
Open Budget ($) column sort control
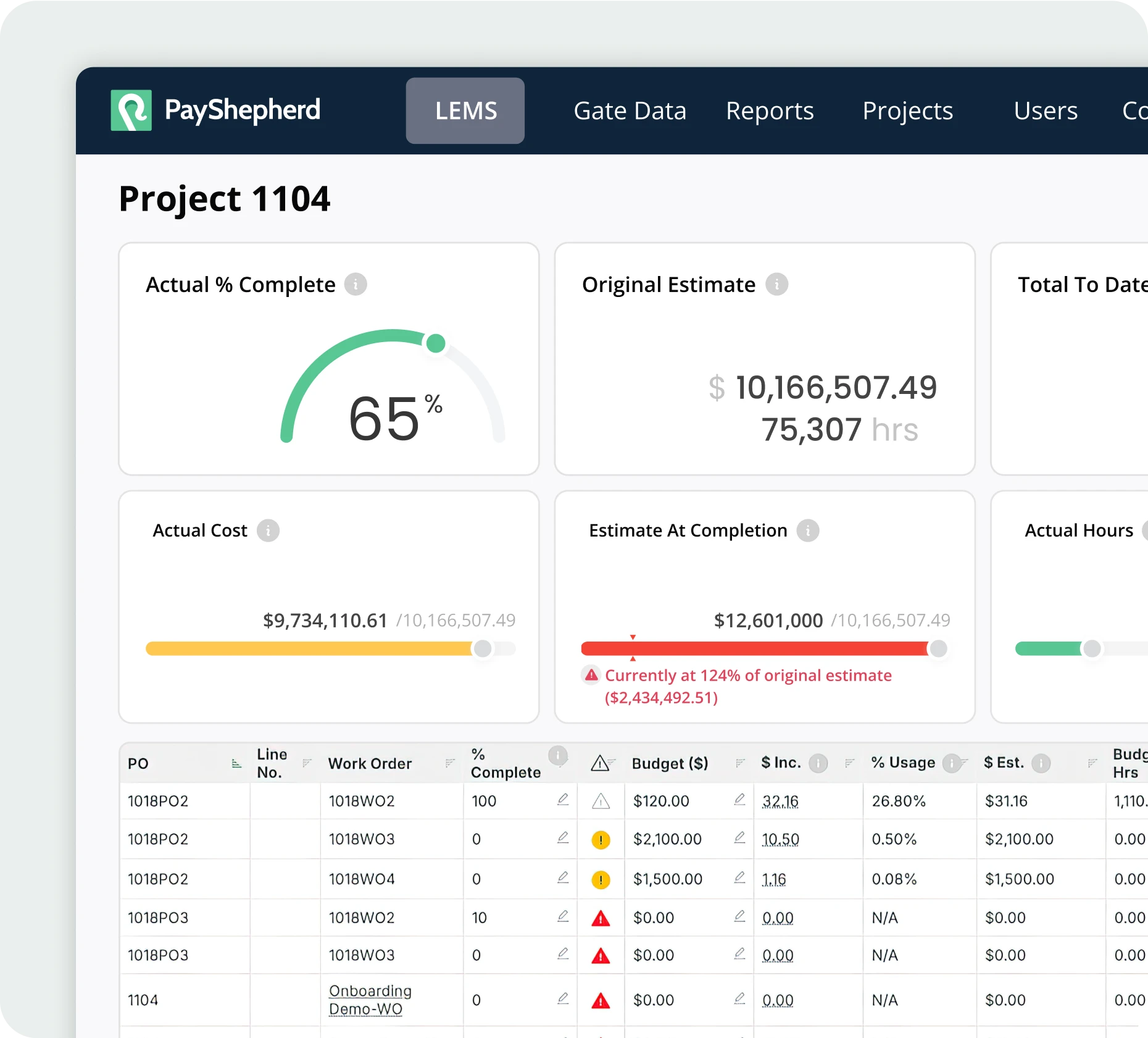tap(740, 764)
